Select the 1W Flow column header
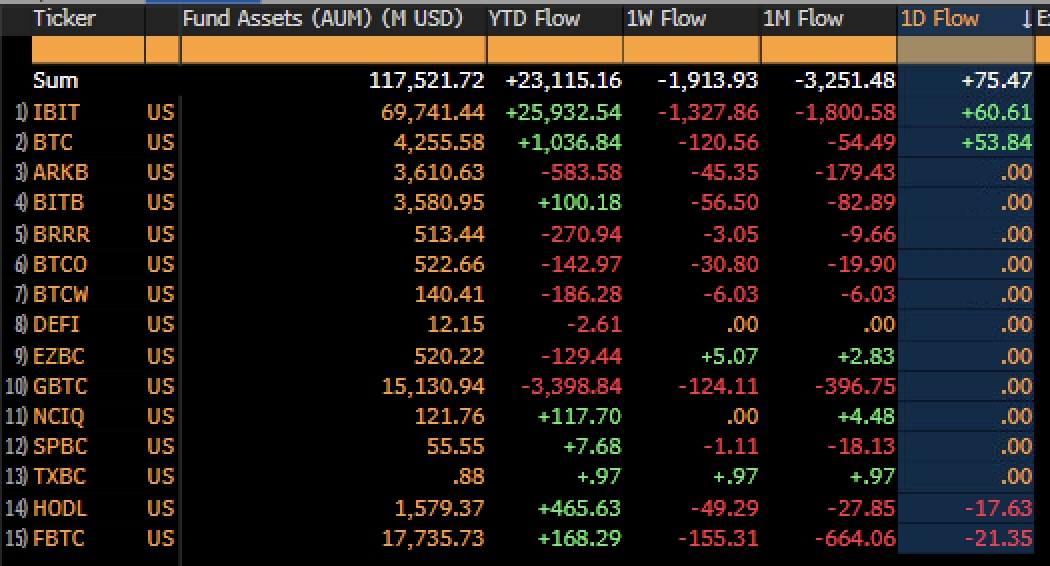 pyautogui.click(x=666, y=19)
